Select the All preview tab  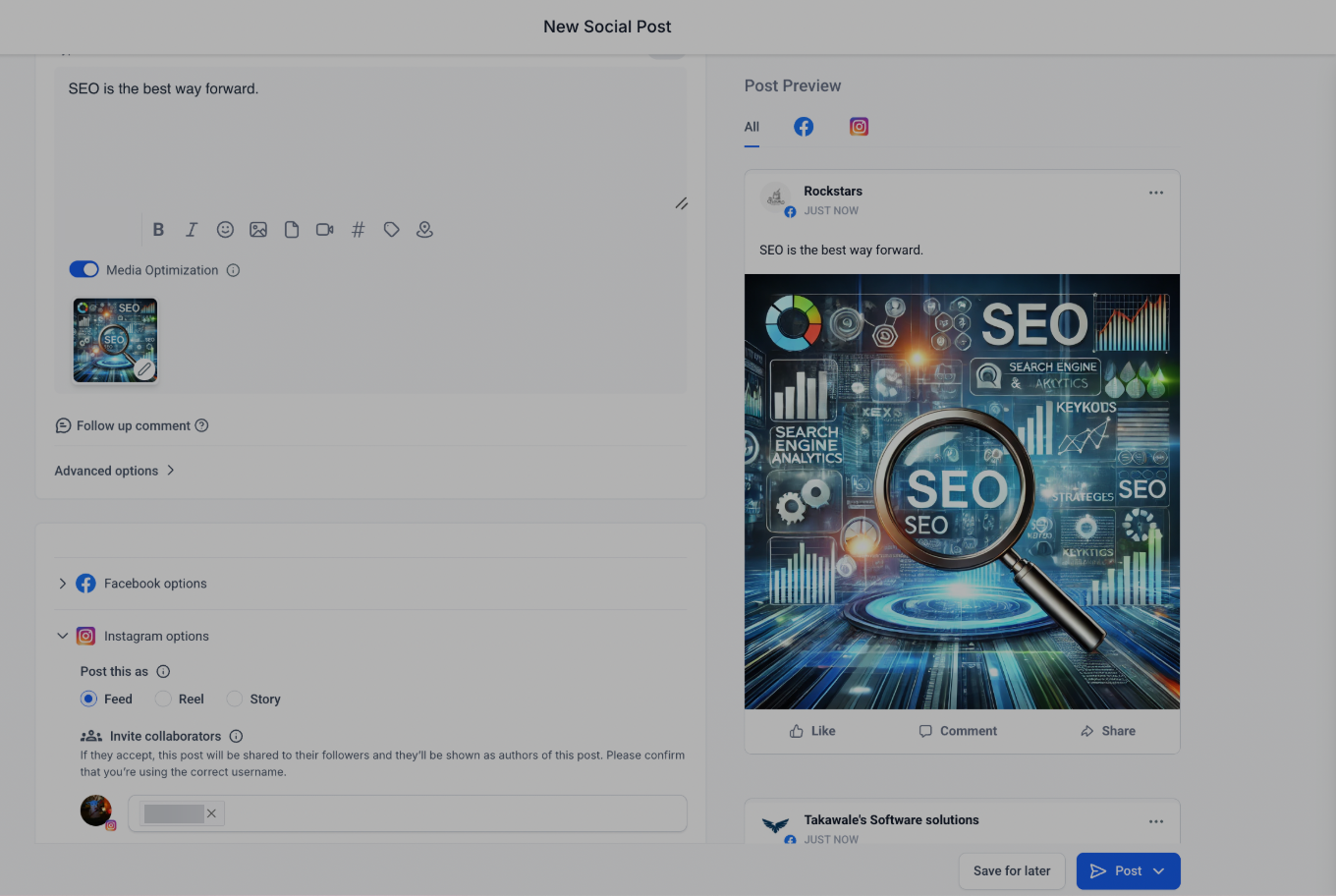pos(751,127)
